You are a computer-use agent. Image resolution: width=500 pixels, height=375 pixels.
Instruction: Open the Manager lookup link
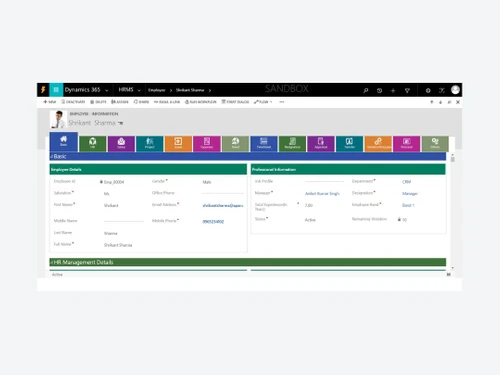click(322, 194)
